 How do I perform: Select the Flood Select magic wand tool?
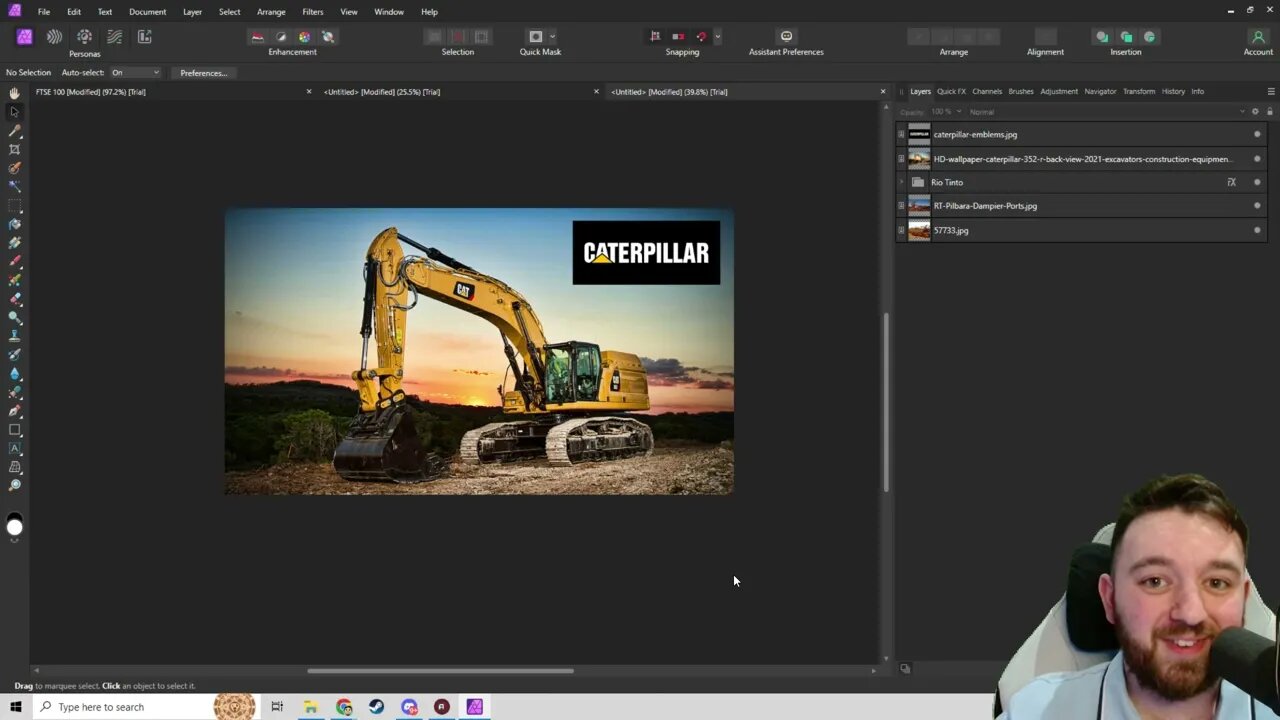tap(14, 186)
